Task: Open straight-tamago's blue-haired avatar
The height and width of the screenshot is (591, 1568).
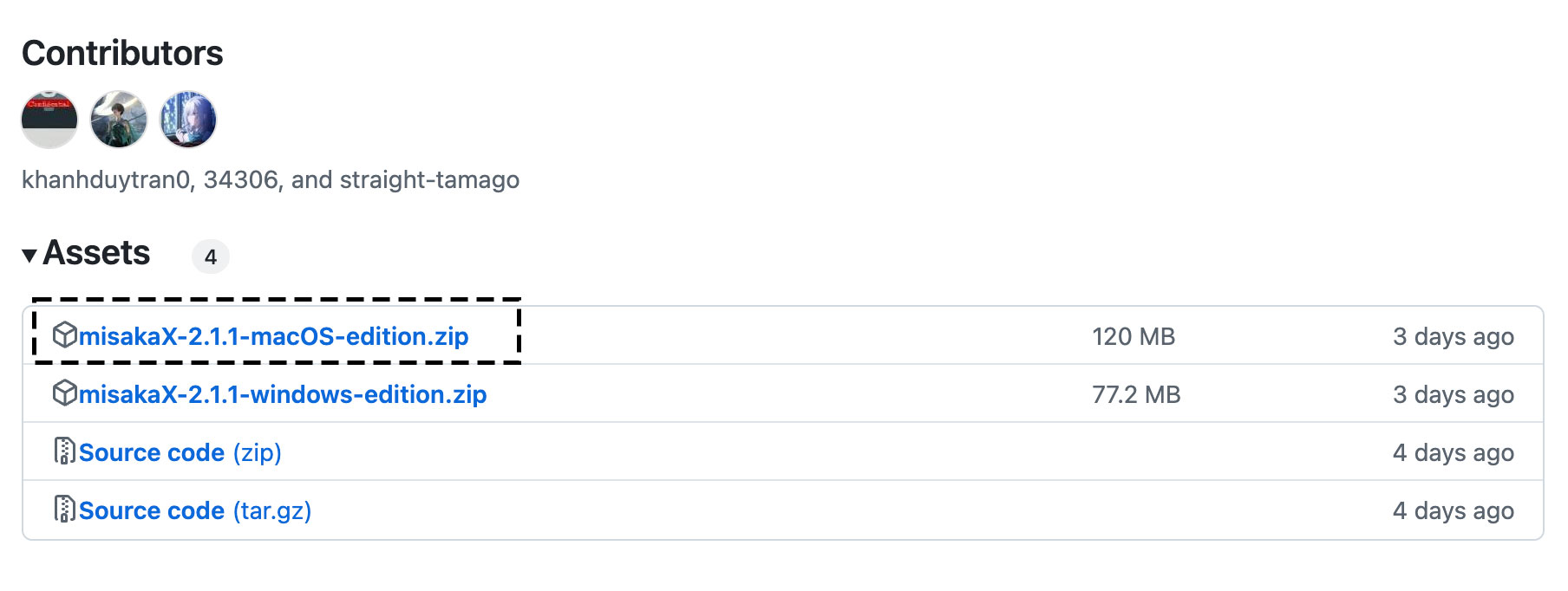Action: point(188,120)
